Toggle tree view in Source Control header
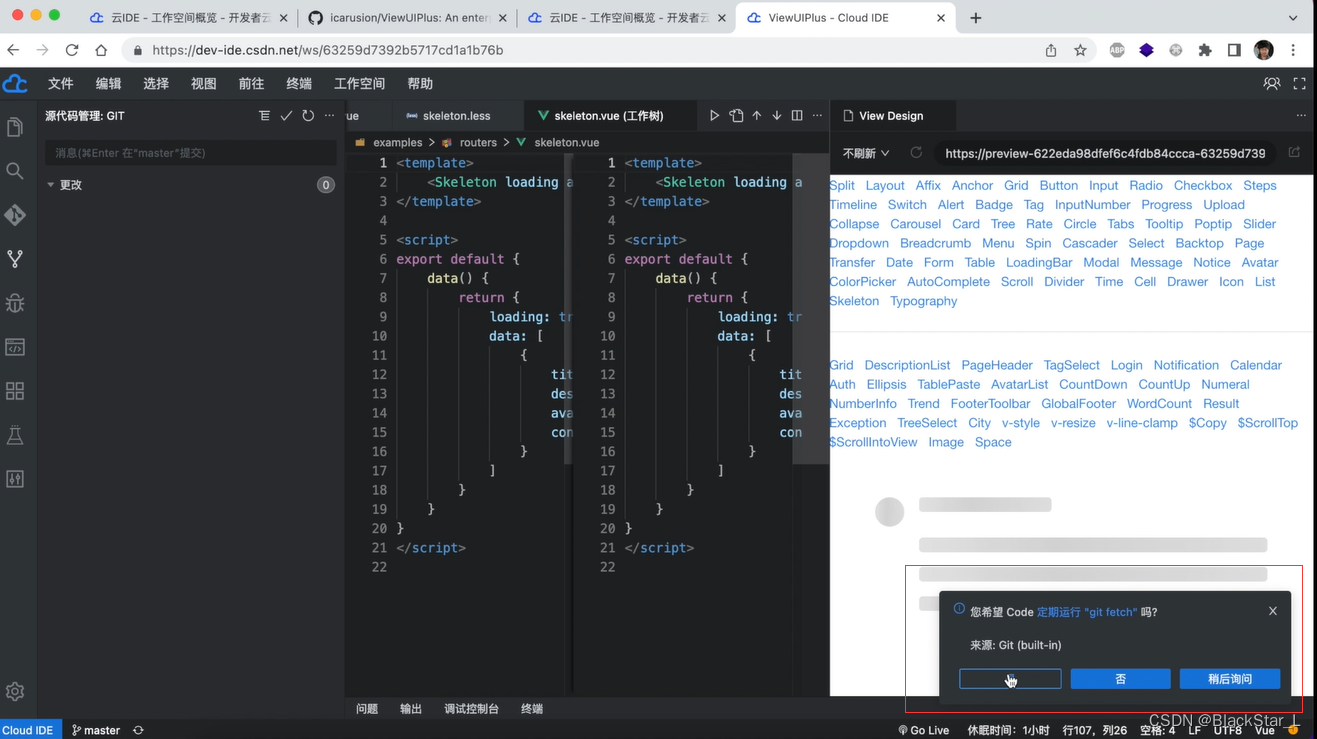The height and width of the screenshot is (739, 1317). tap(264, 116)
